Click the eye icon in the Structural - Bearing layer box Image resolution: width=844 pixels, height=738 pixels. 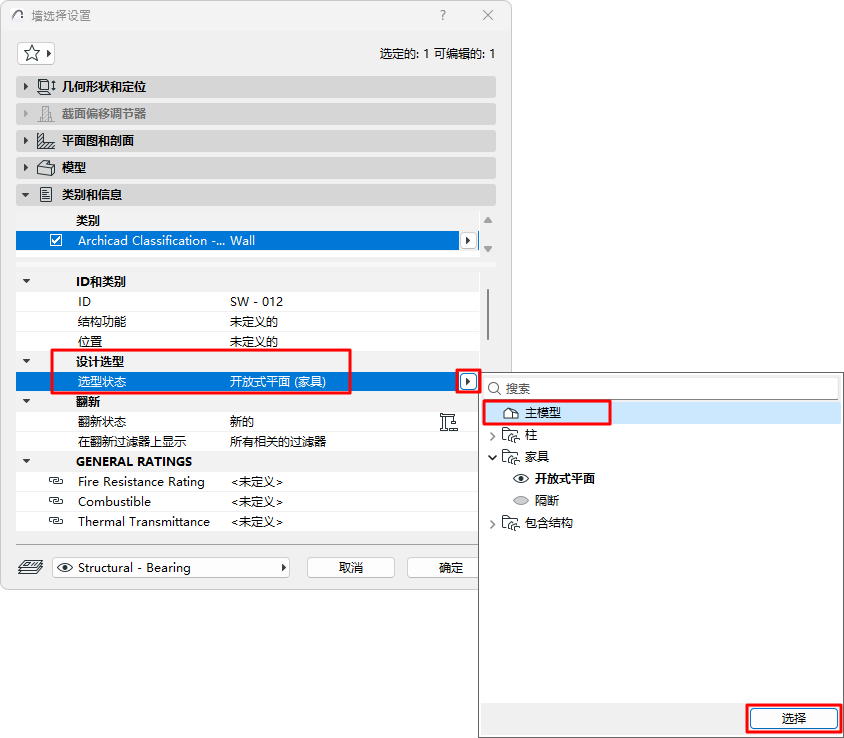click(x=65, y=568)
